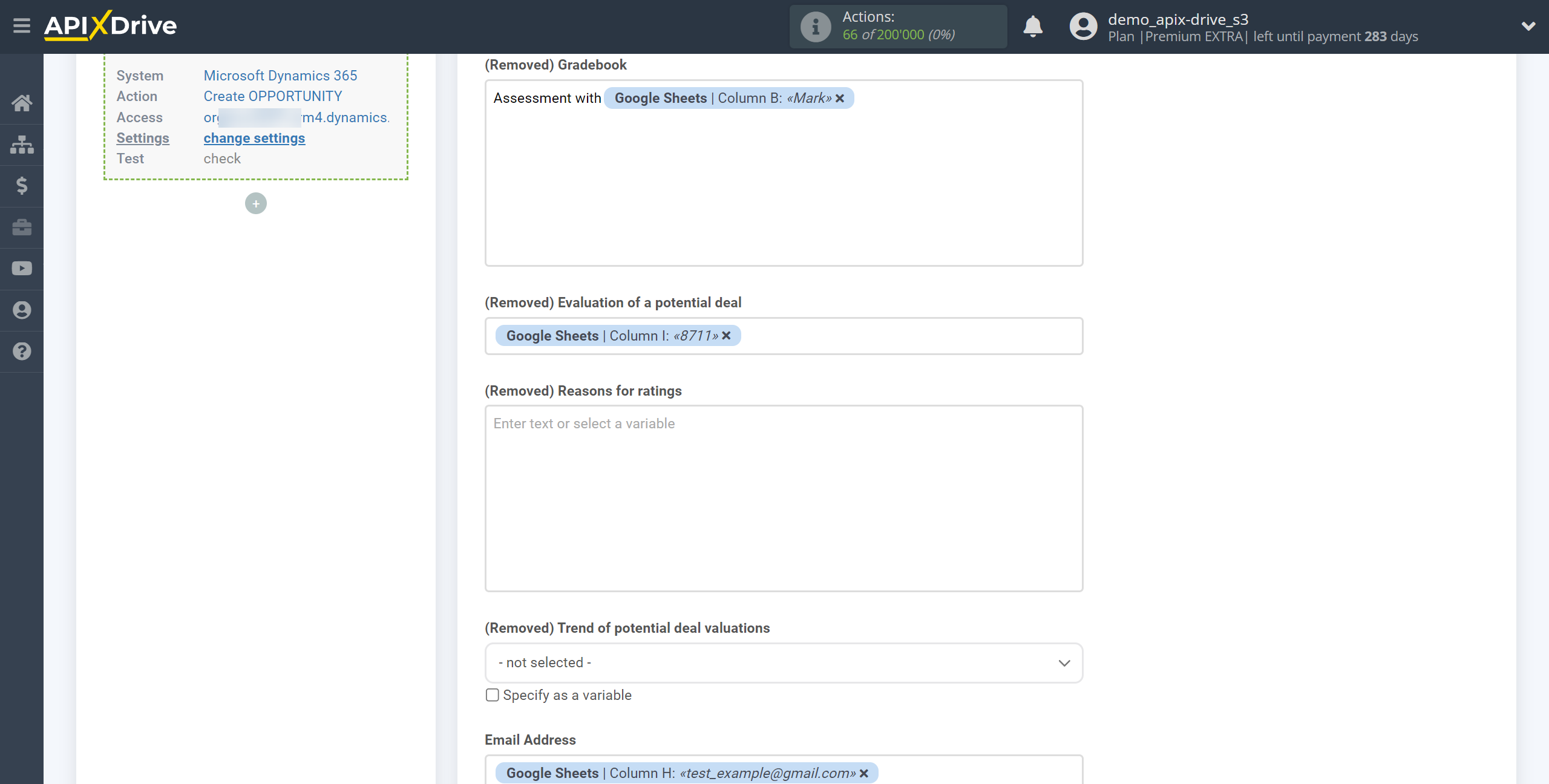
Task: Click the help/question mark icon
Action: pos(22,351)
